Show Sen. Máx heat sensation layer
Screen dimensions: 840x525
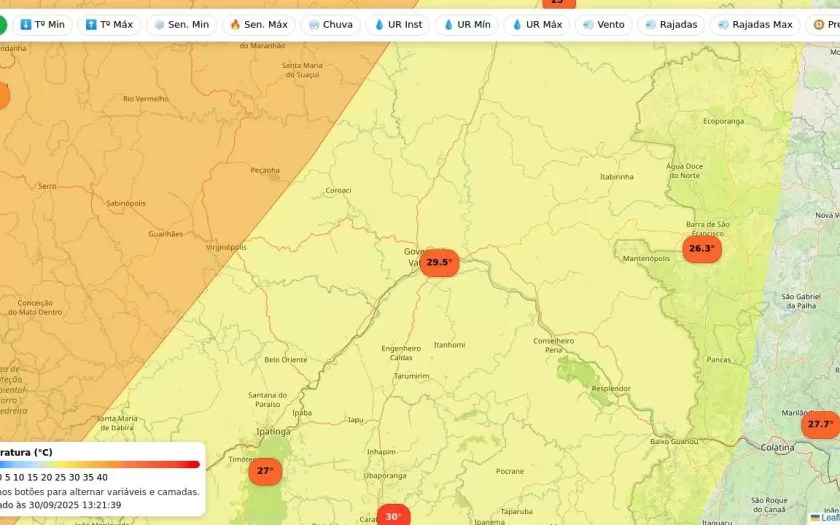pyautogui.click(x=258, y=25)
